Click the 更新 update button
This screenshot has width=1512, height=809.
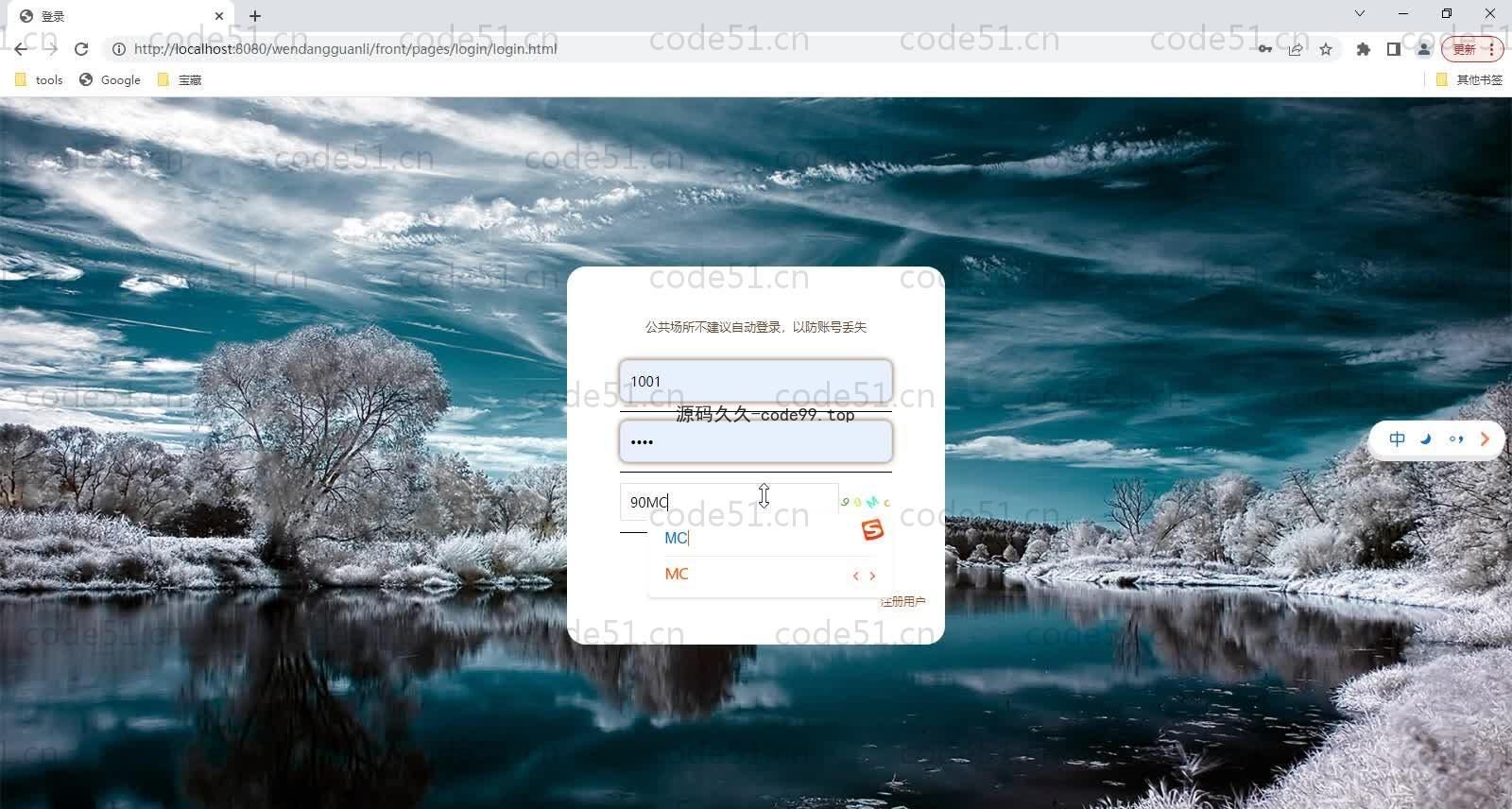(x=1471, y=49)
